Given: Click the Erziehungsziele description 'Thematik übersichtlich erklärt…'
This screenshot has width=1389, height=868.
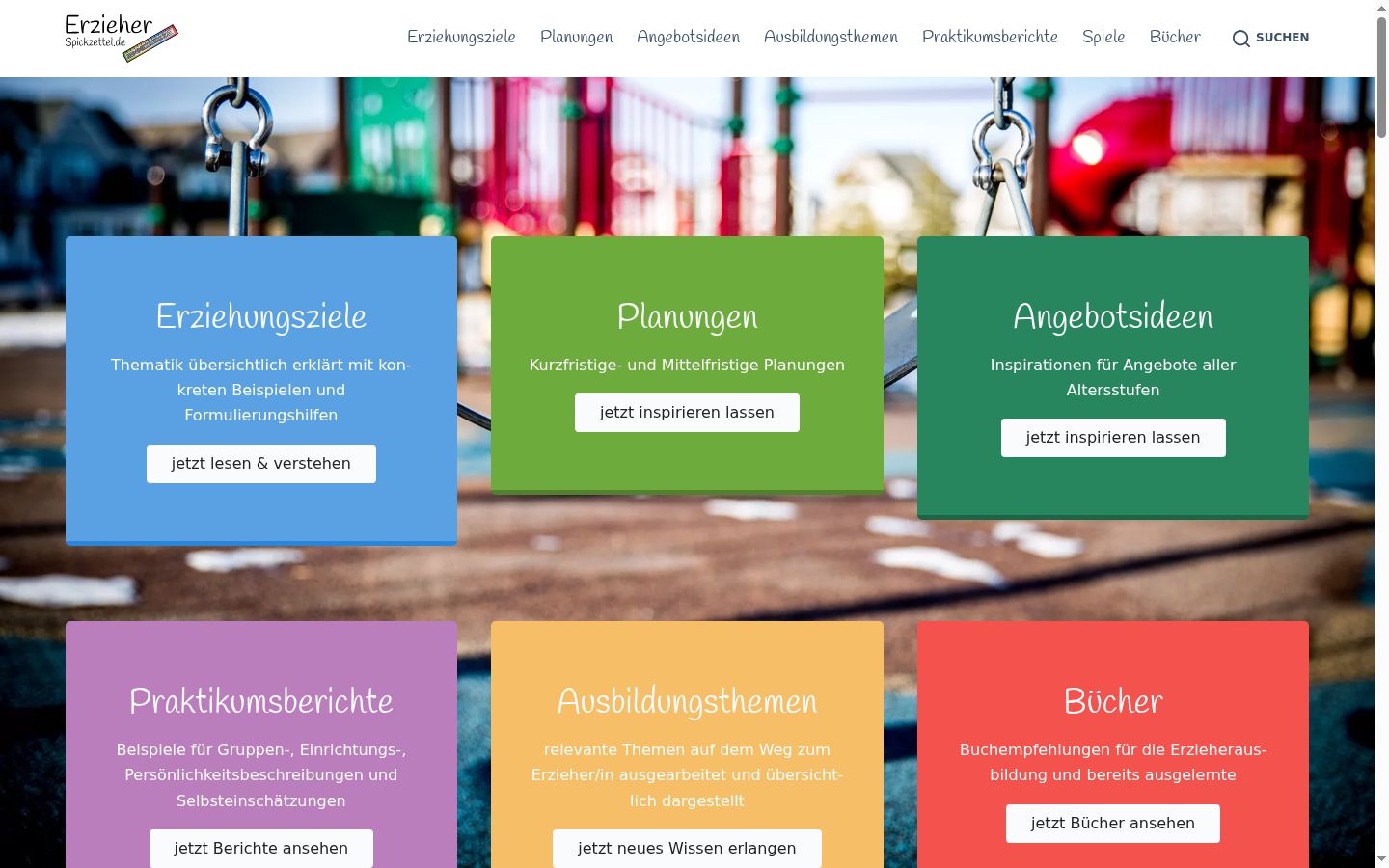Looking at the screenshot, I should pyautogui.click(x=261, y=391).
